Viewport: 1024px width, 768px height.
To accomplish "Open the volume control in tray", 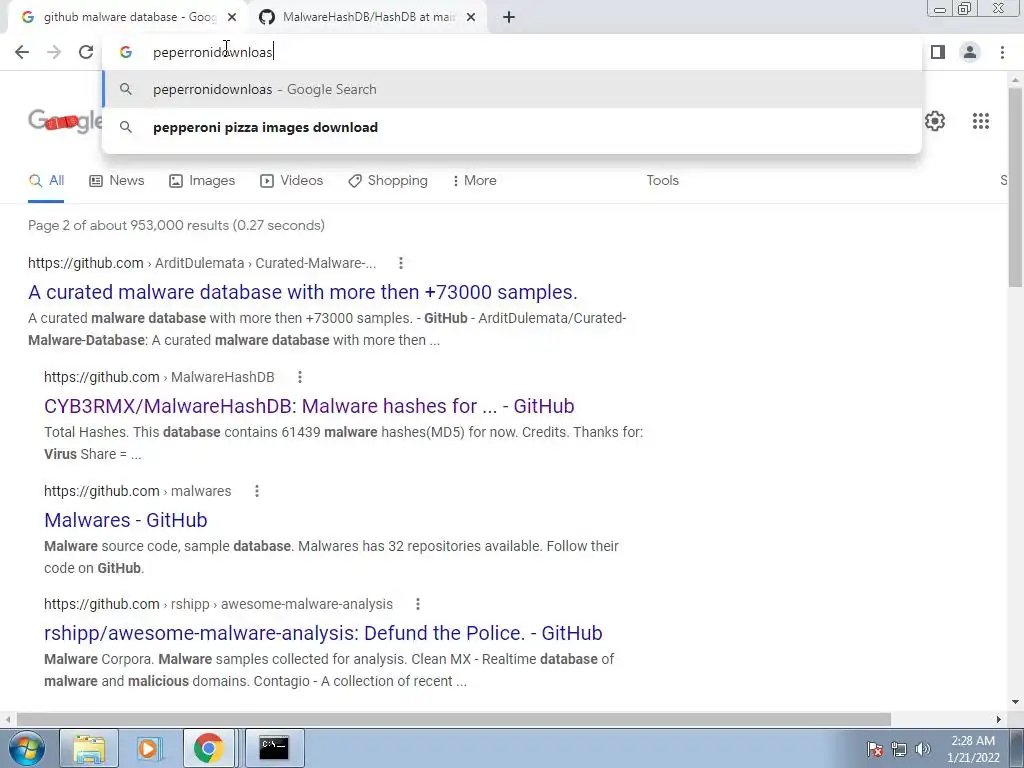I will coord(923,749).
